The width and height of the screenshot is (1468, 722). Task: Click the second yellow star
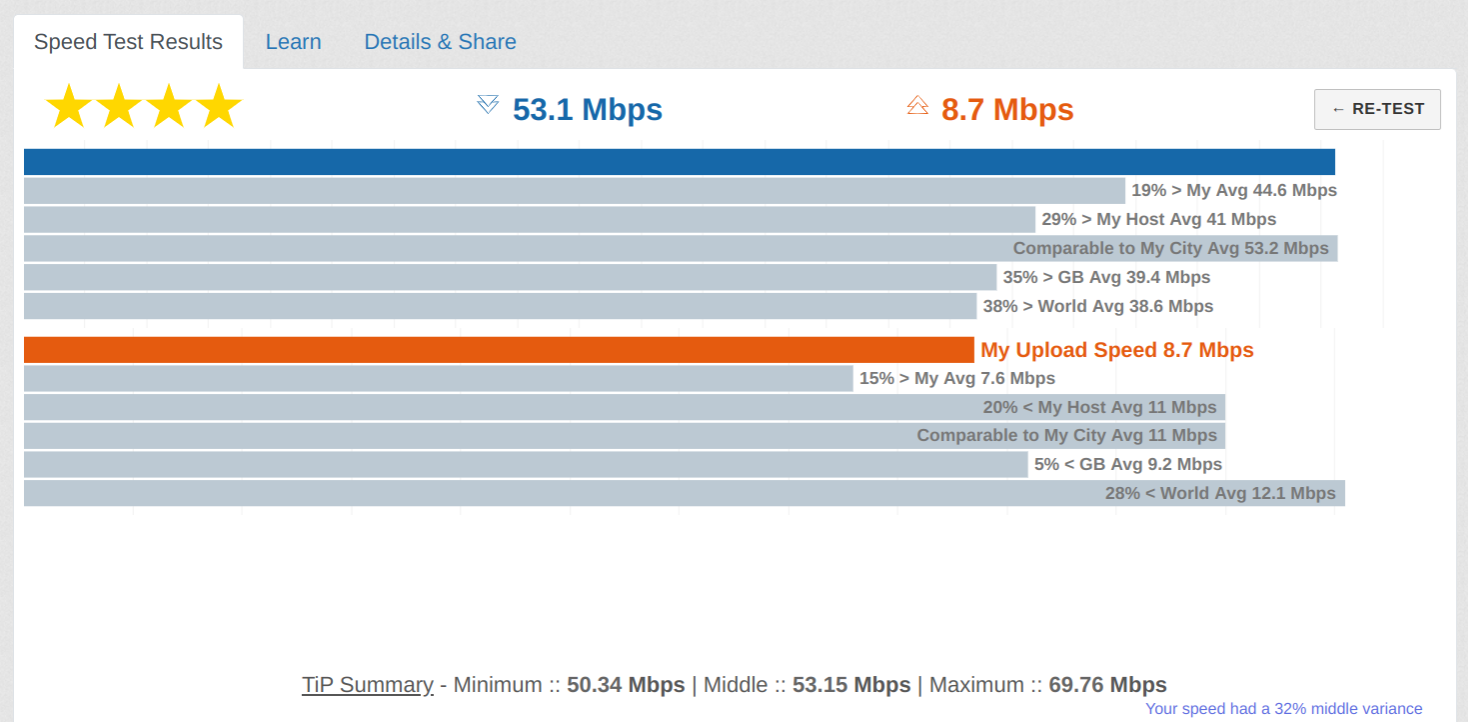(119, 105)
